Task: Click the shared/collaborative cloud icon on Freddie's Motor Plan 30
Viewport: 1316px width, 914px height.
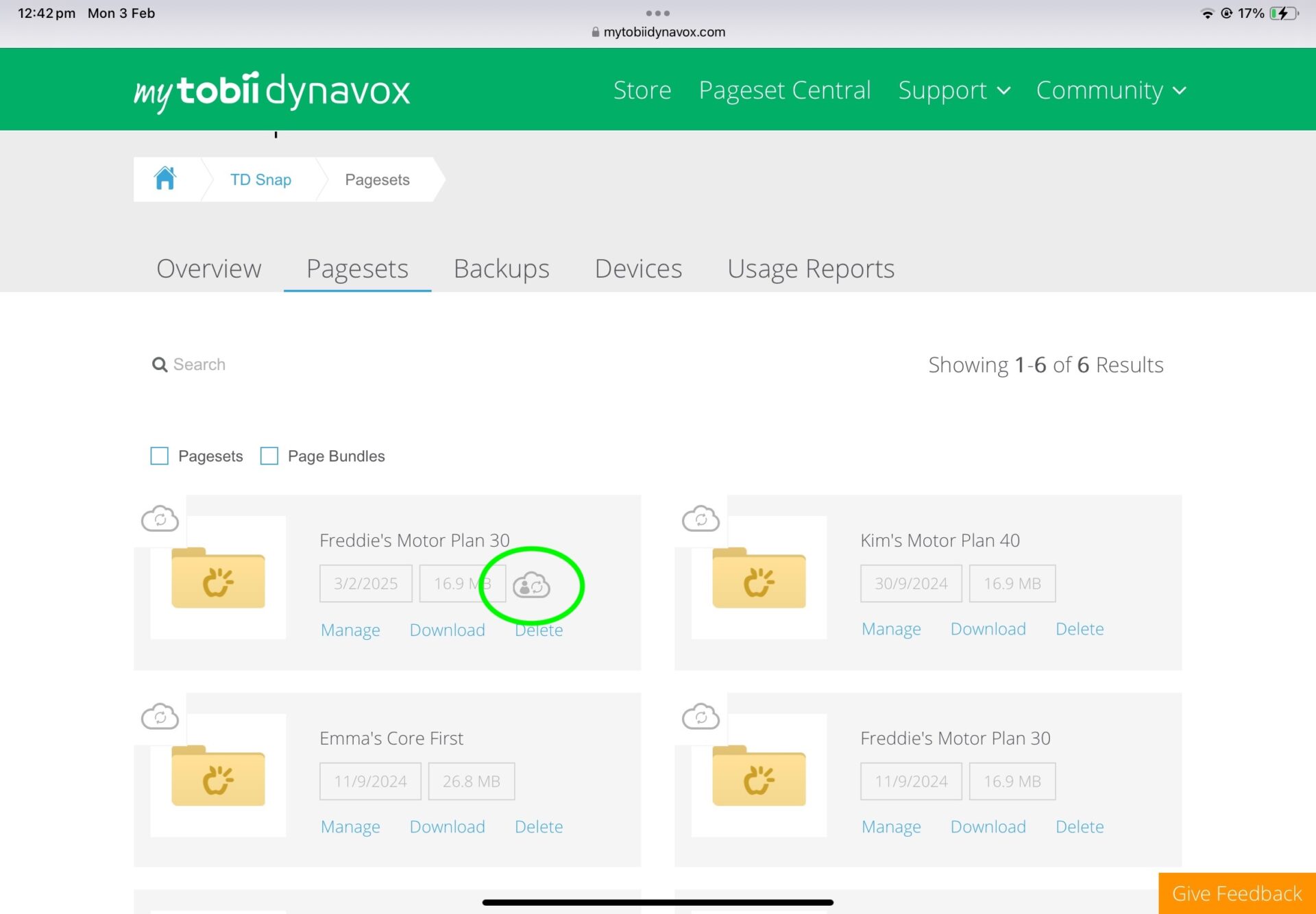Action: (x=531, y=584)
